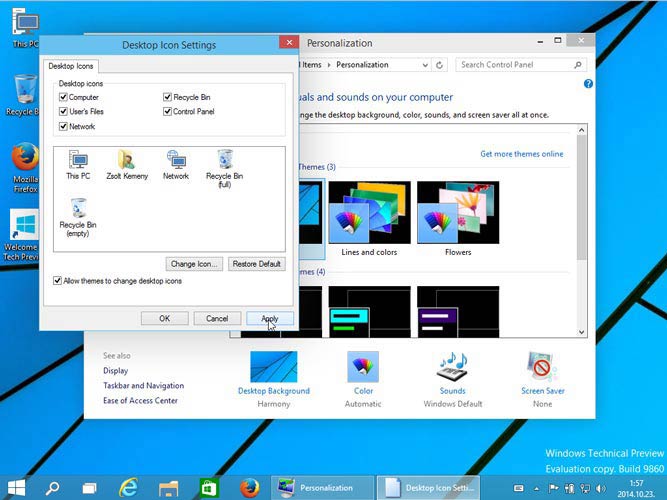This screenshot has height=500, width=667.
Task: Select Recycle Bin (empty) icon
Action: (x=78, y=217)
